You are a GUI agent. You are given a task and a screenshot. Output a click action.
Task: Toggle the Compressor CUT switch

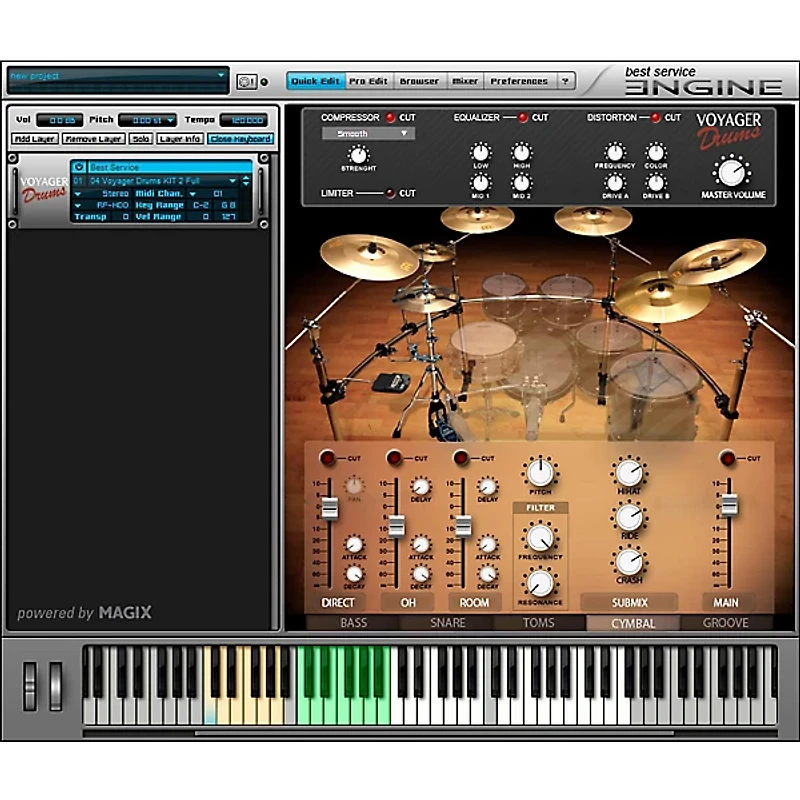(391, 117)
